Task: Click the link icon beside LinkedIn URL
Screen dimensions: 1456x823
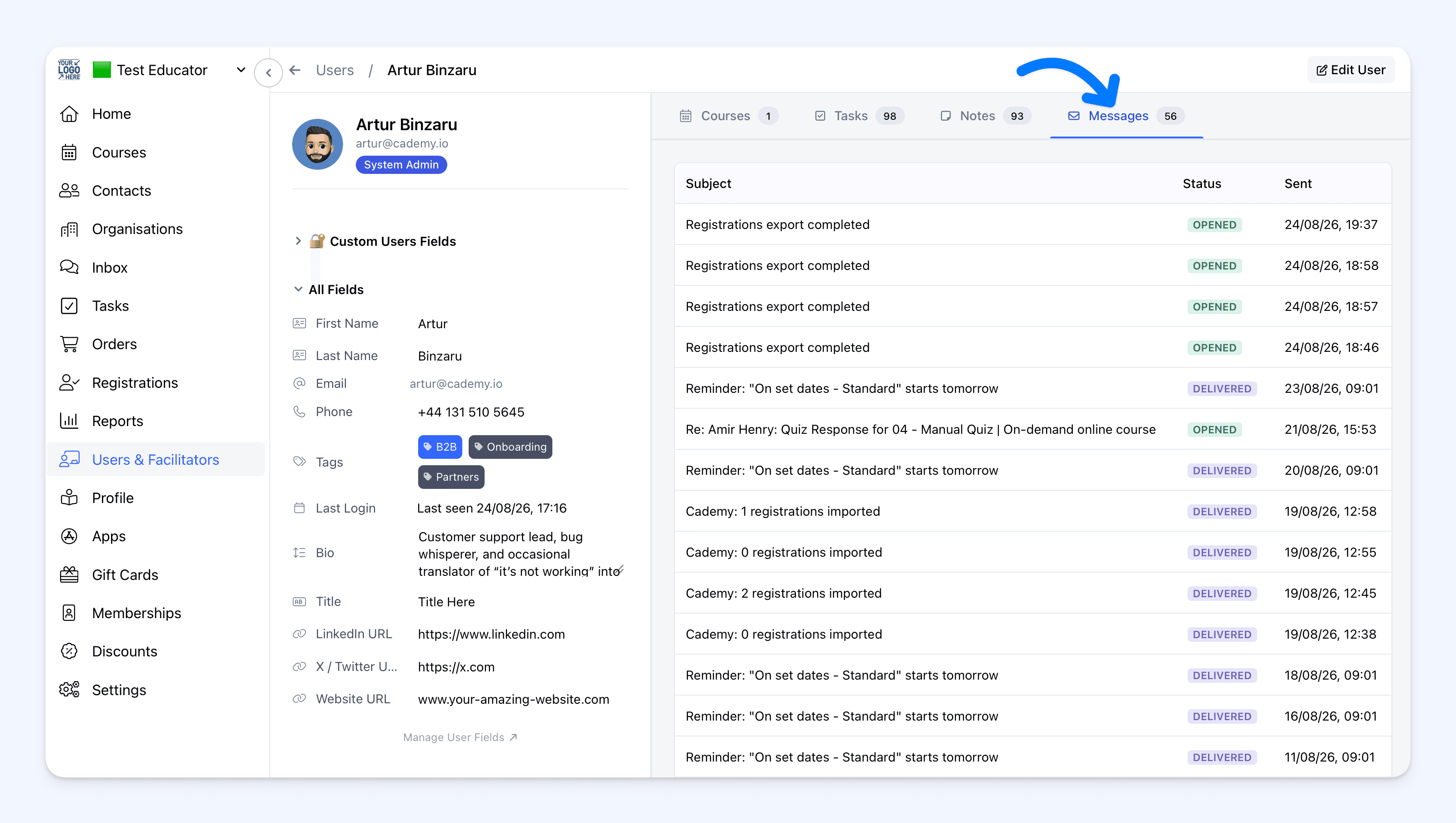Action: pos(299,634)
